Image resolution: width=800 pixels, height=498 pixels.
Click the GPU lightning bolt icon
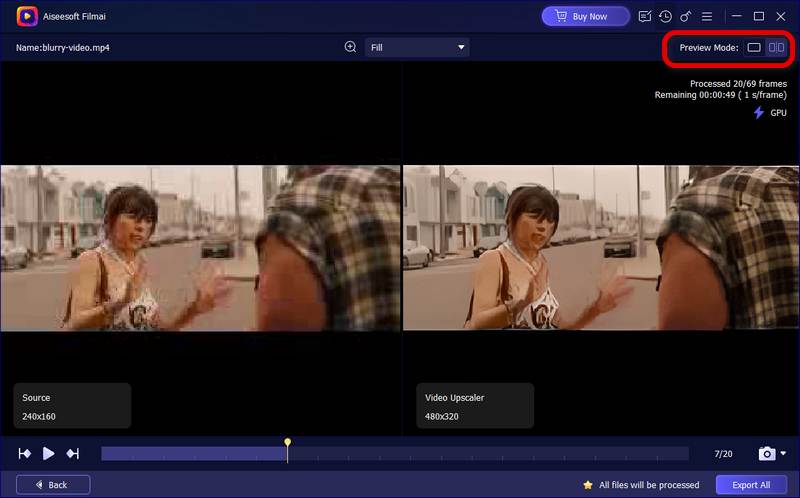[x=759, y=113]
